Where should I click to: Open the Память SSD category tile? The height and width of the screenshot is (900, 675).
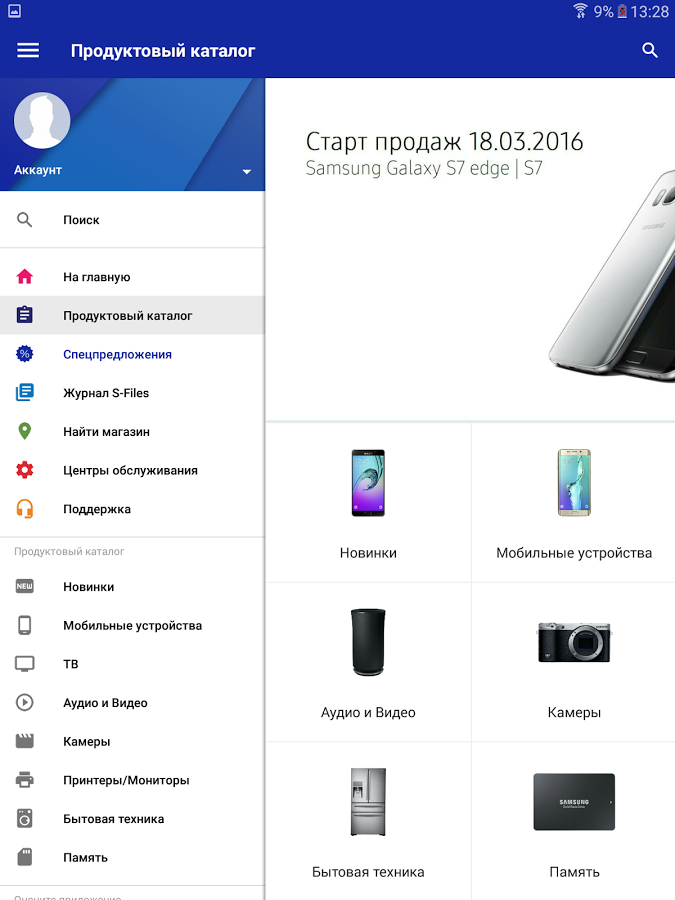click(x=573, y=821)
